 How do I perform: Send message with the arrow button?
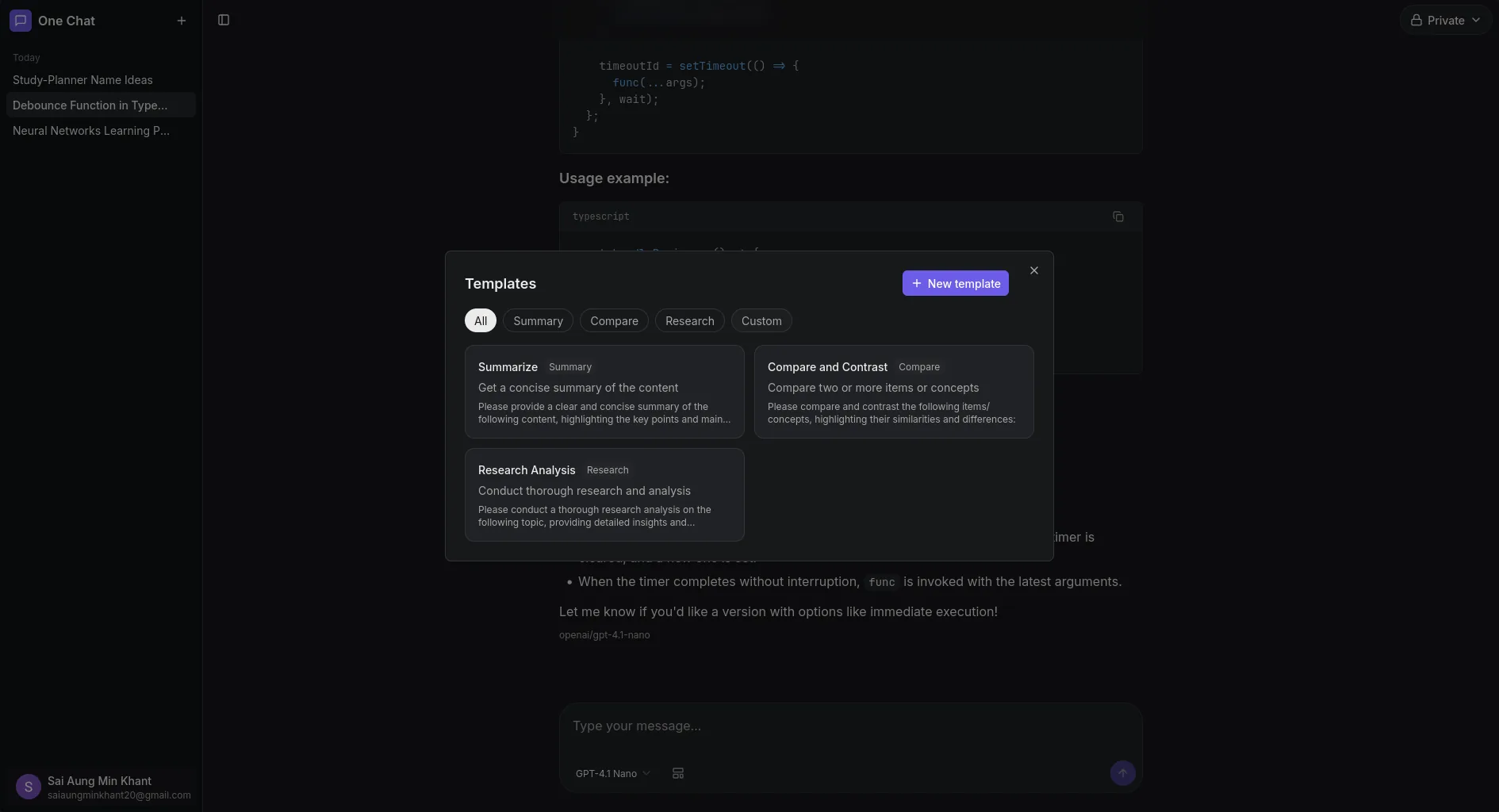[1122, 773]
